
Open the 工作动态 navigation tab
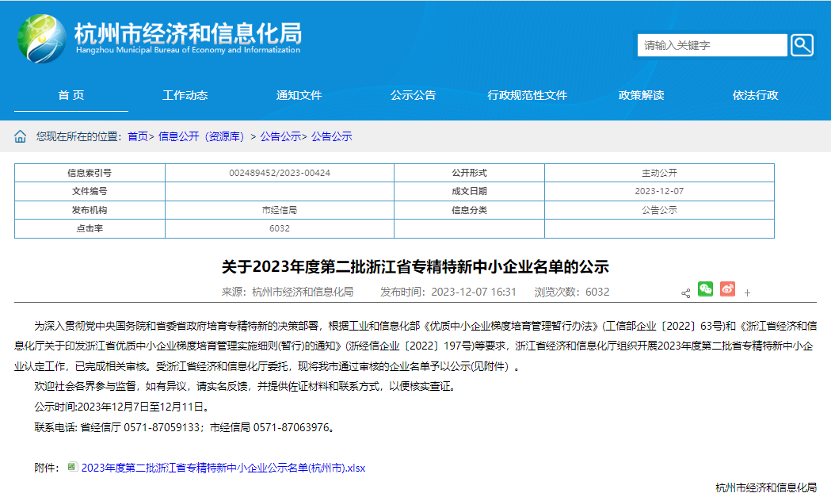point(185,95)
